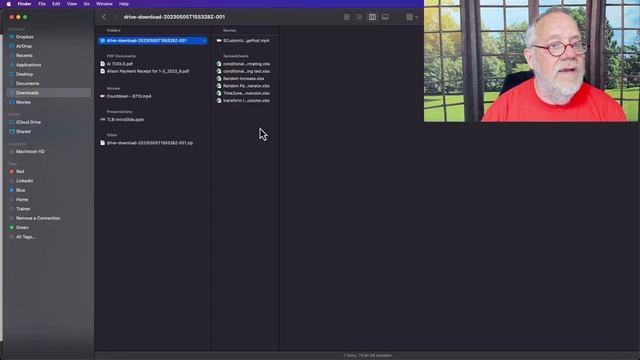Open the Window menu

pos(104,4)
